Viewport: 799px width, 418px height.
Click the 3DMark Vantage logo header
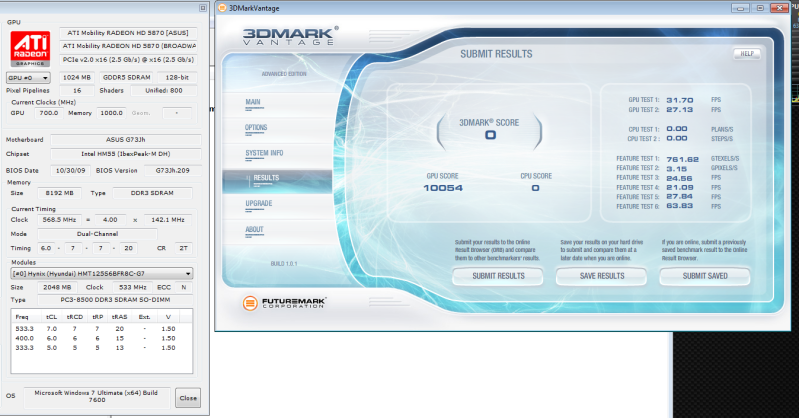click(x=289, y=36)
